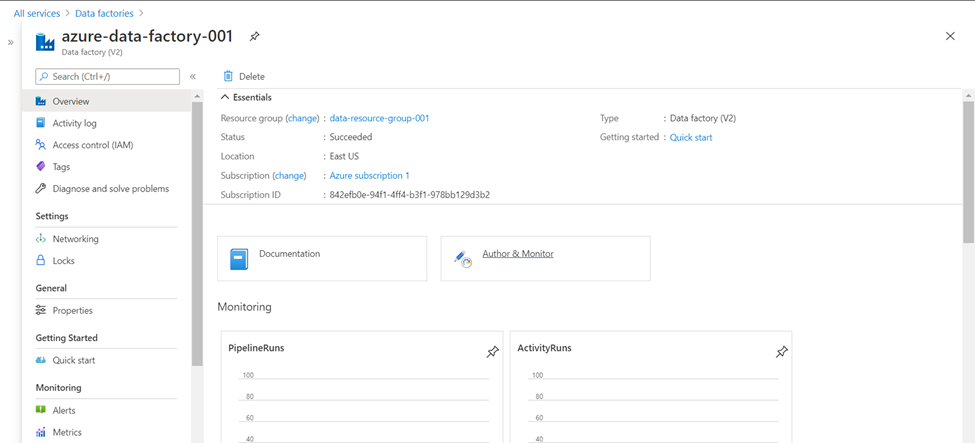Open Access control (IAM) icon
This screenshot has height=443, width=975.
41,145
